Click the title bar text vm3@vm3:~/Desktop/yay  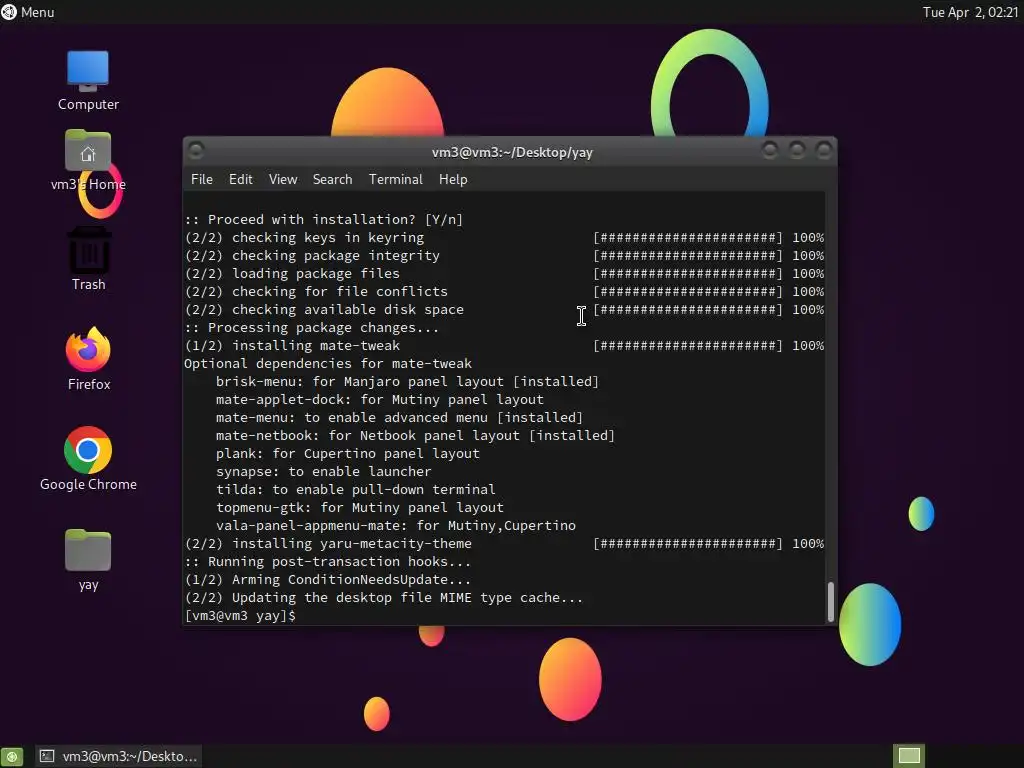(512, 152)
